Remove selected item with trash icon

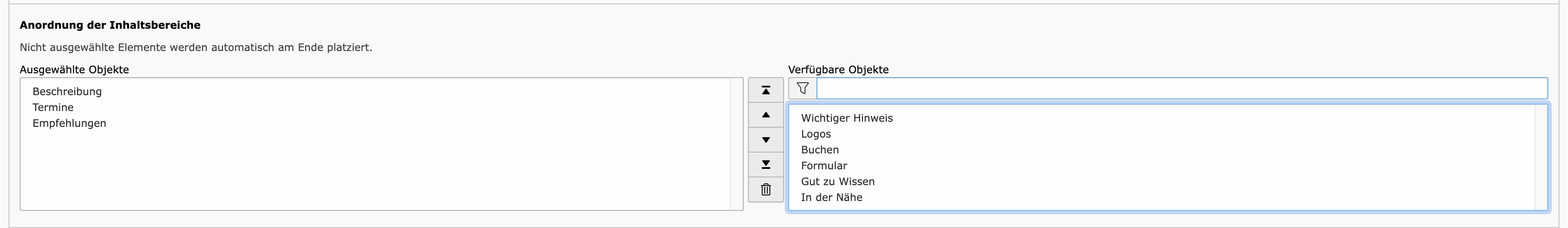coord(766,189)
